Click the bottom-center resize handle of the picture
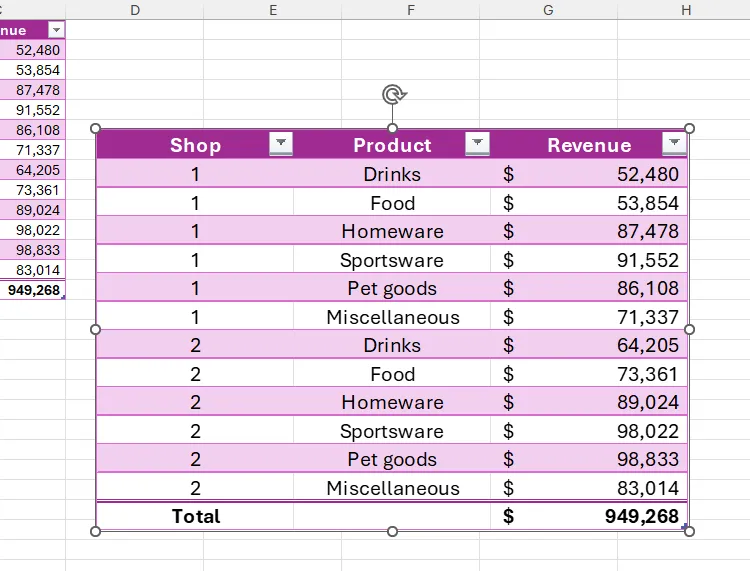 coord(392,531)
